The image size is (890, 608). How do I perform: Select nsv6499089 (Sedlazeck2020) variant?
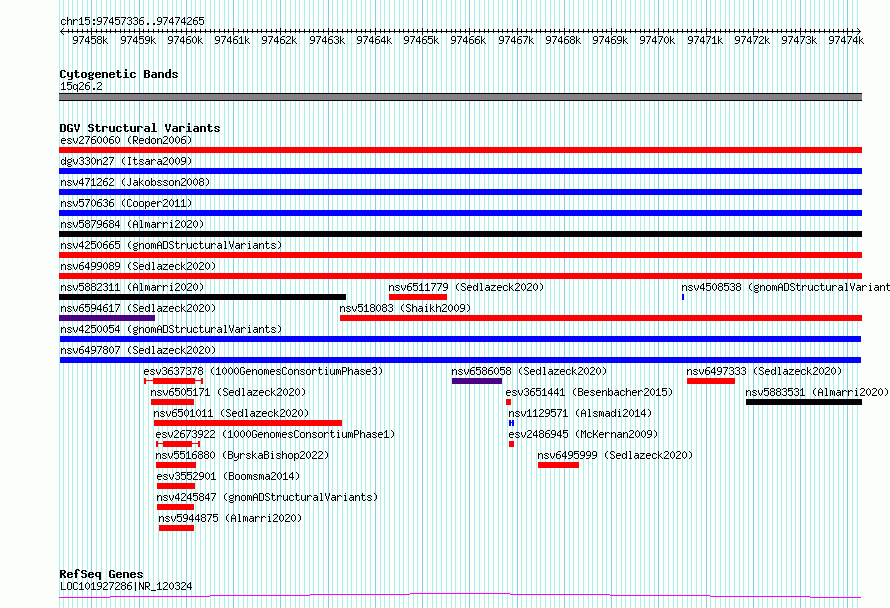pyautogui.click(x=138, y=266)
